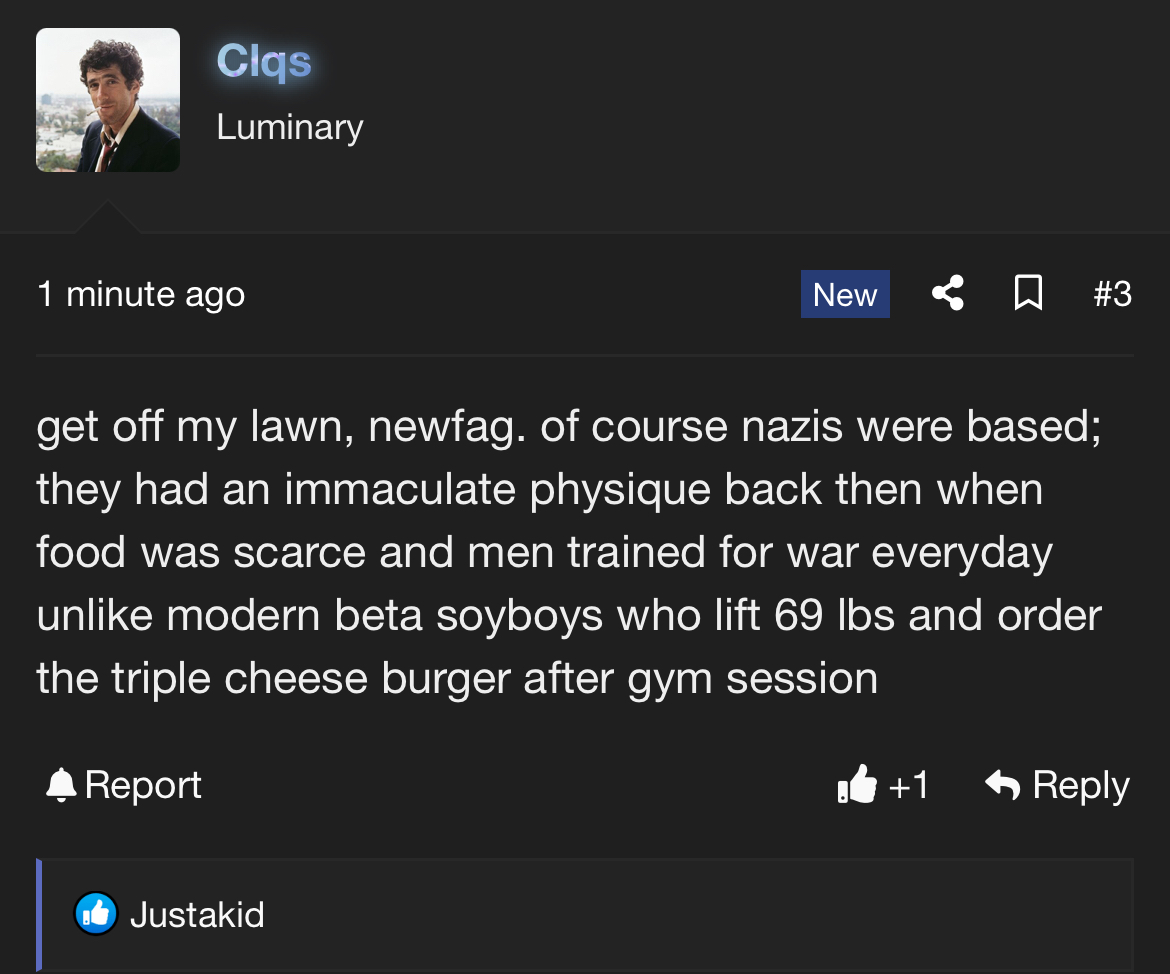Image resolution: width=1170 pixels, height=974 pixels.
Task: Click the curved reply arrow icon
Action: tap(1002, 784)
